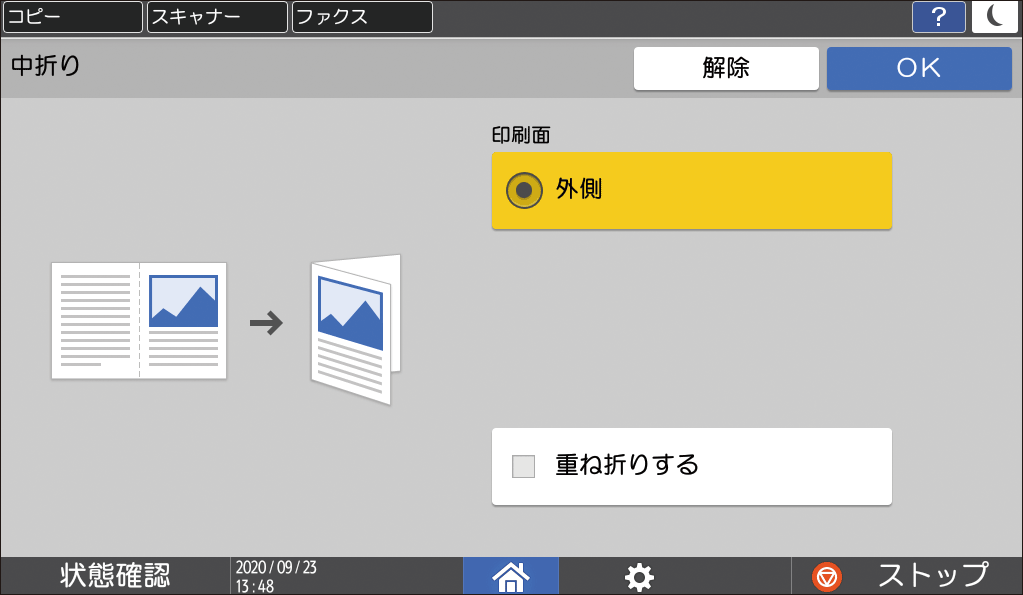Switch to the コピー tab
This screenshot has width=1023, height=595.
coord(72,17)
